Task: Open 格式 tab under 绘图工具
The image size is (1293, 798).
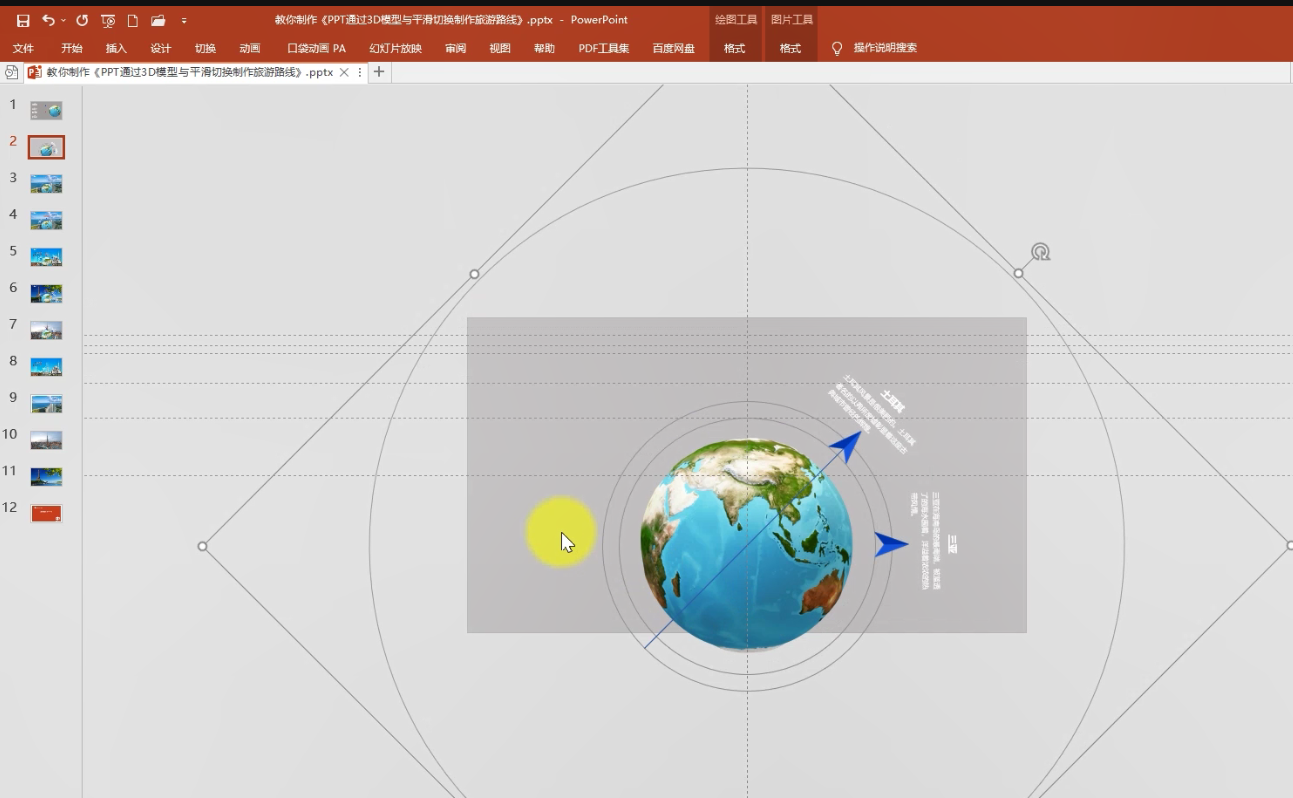Action: tap(735, 48)
